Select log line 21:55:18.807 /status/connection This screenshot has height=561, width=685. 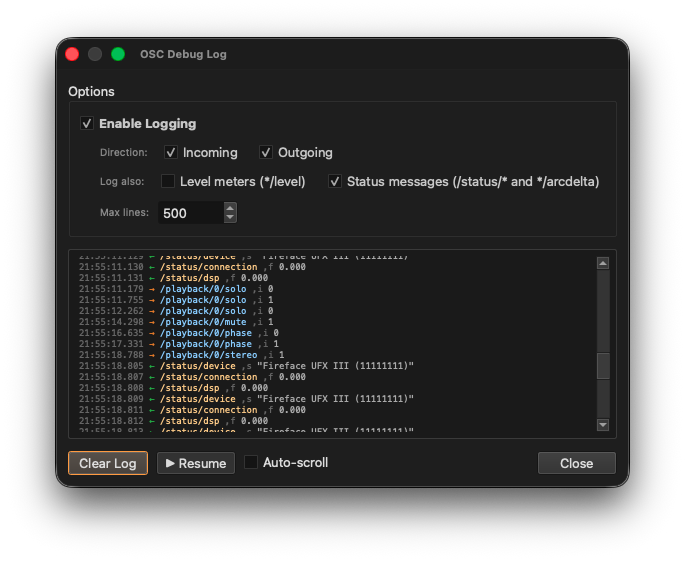192,377
